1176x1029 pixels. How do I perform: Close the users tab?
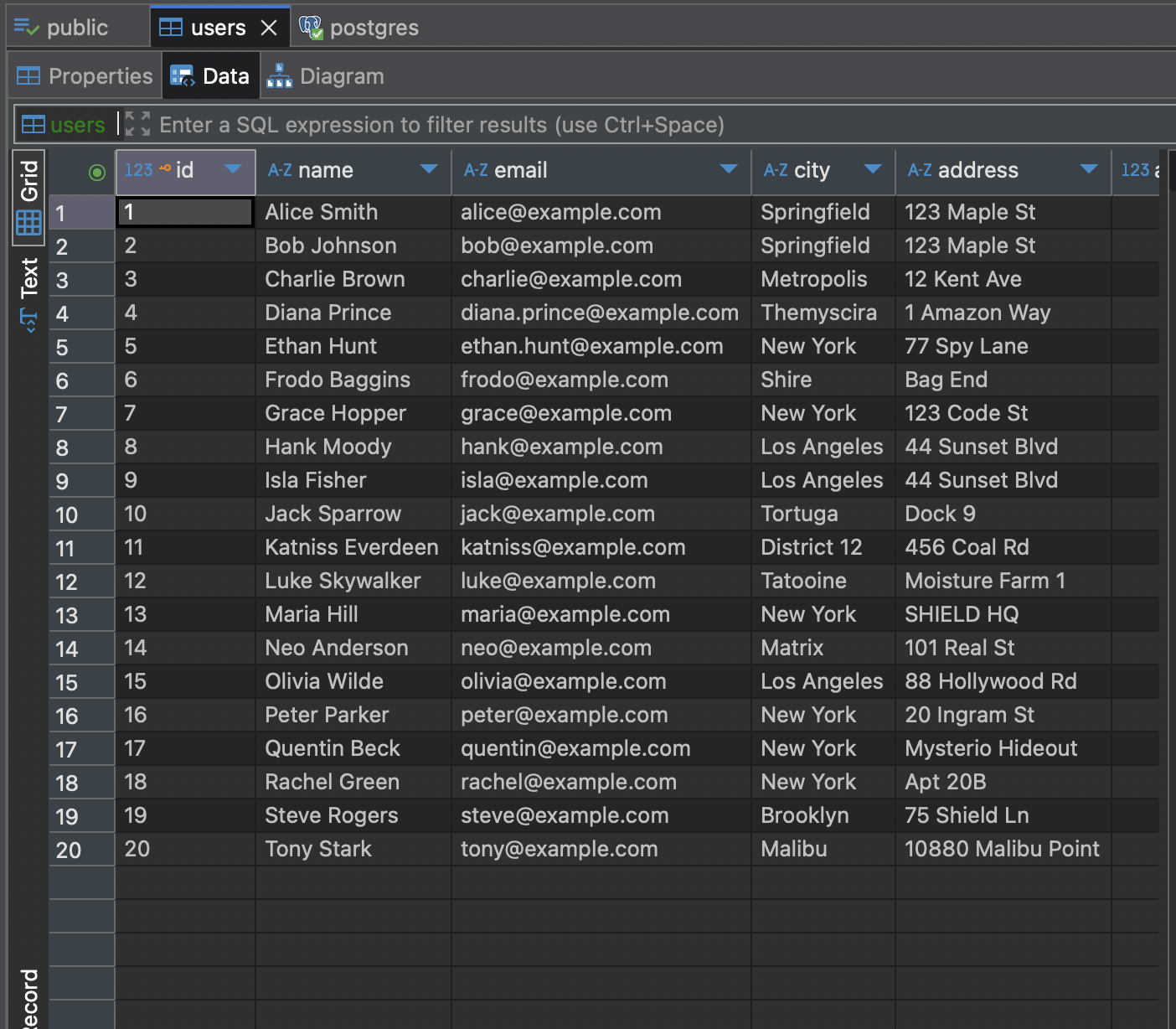tap(269, 28)
